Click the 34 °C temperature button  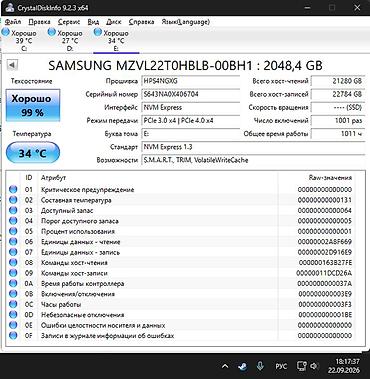click(x=33, y=153)
